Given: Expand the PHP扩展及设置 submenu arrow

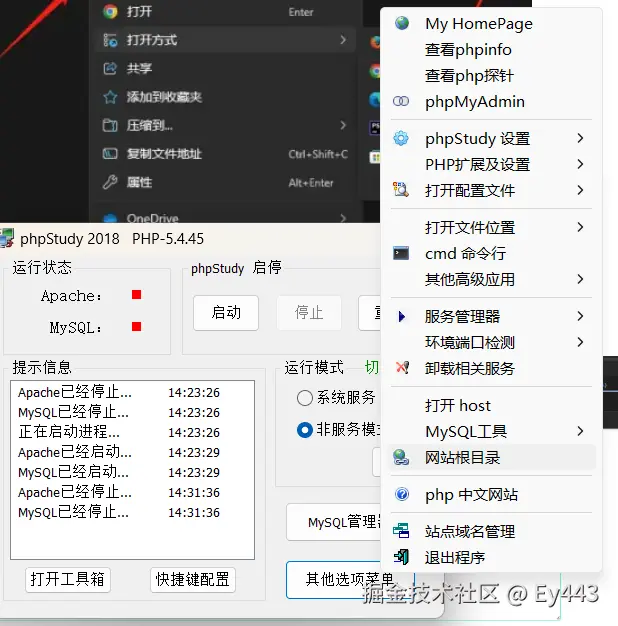Looking at the screenshot, I should [x=580, y=164].
